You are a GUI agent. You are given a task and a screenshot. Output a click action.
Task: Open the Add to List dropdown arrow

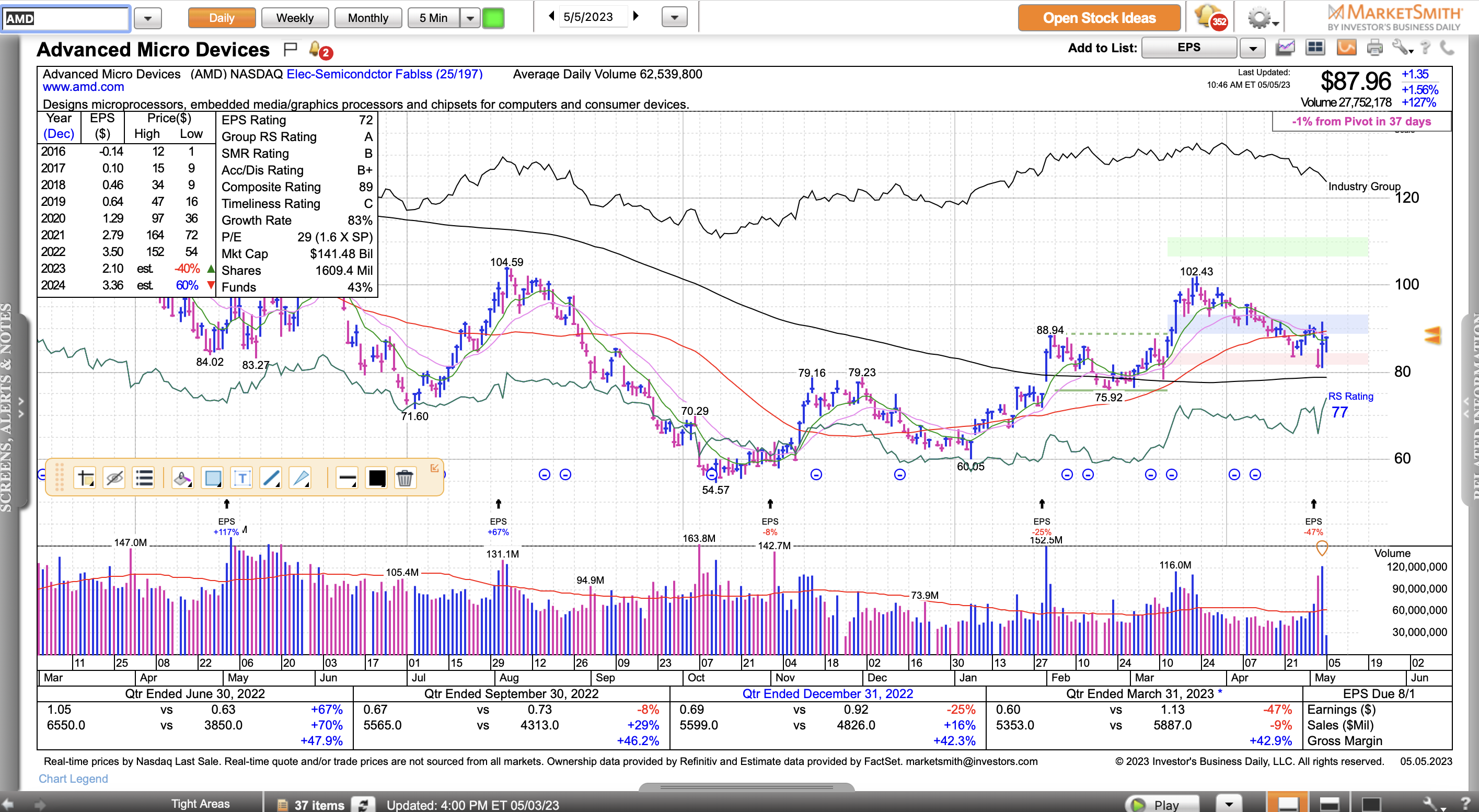[x=1252, y=48]
